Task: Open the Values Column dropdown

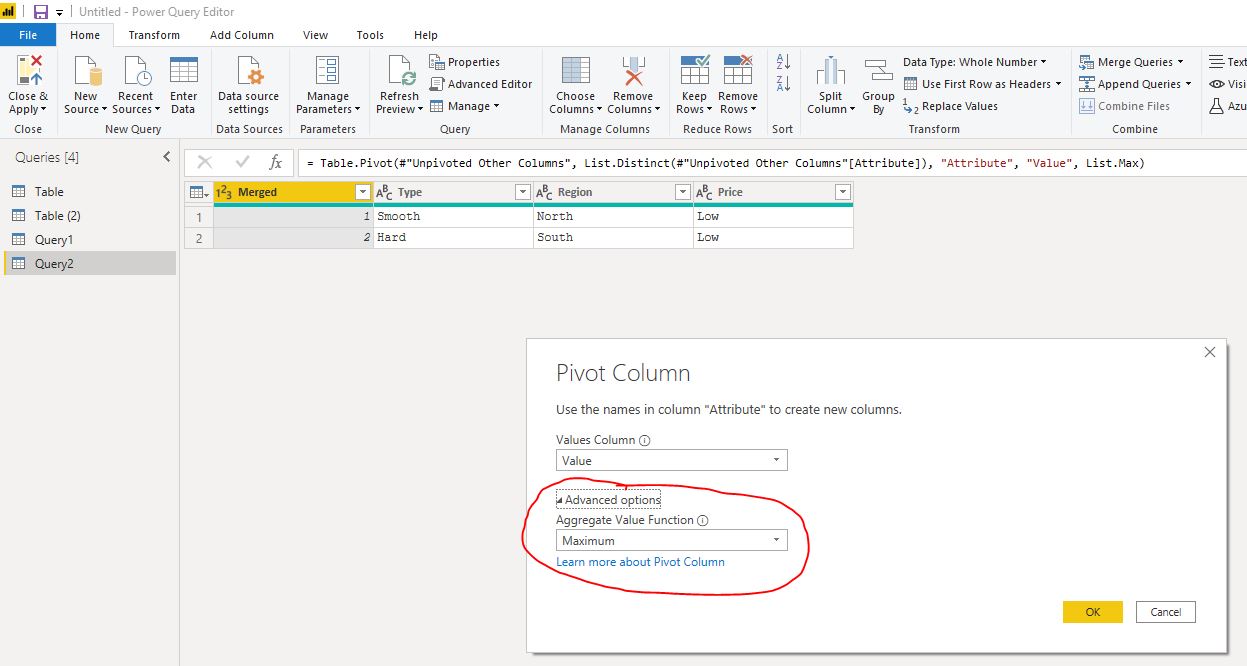Action: 672,460
